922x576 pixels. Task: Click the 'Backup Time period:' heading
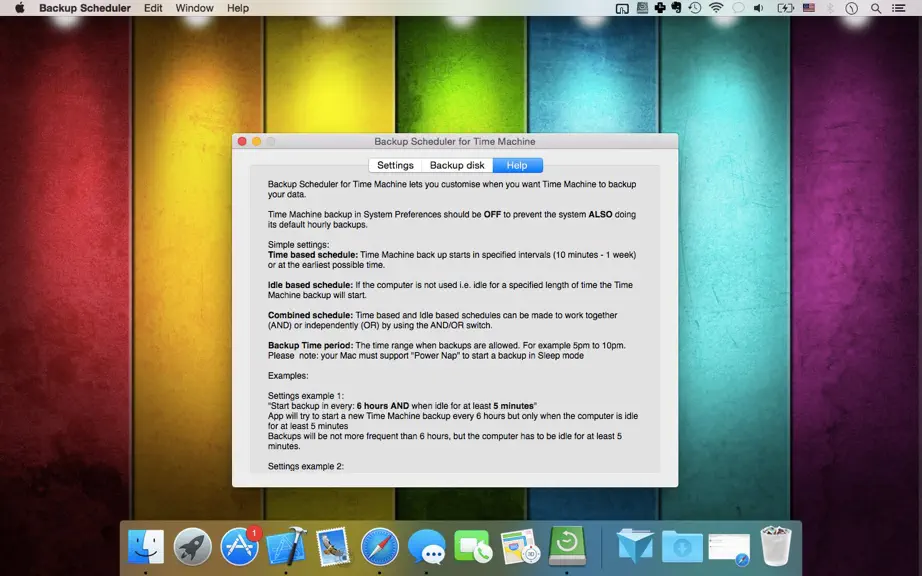310,345
